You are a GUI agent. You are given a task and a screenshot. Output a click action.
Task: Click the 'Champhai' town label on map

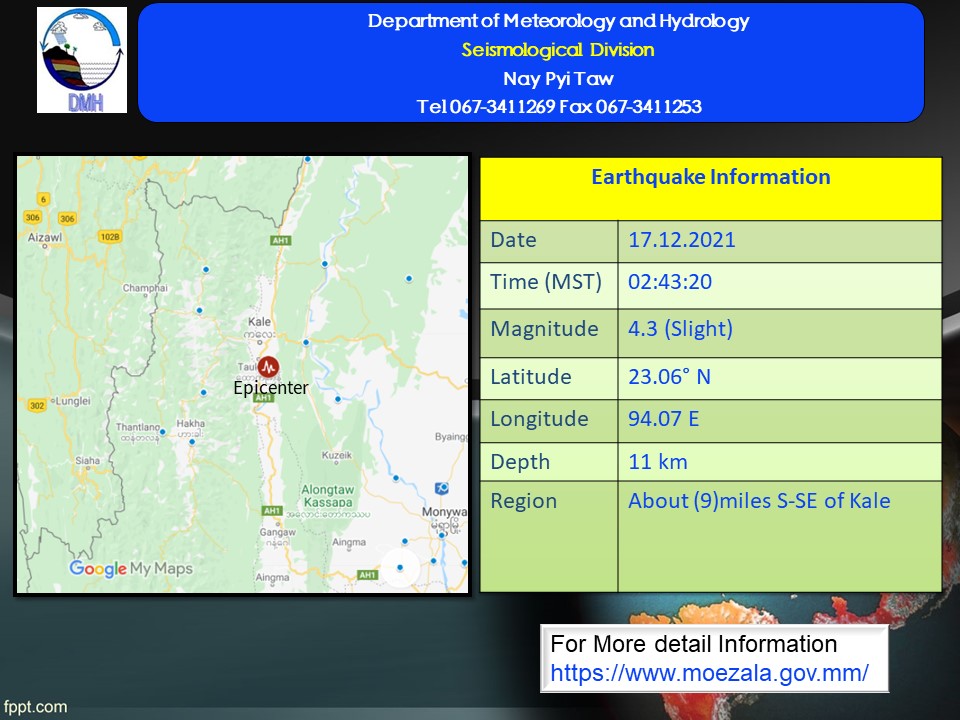coord(145,288)
